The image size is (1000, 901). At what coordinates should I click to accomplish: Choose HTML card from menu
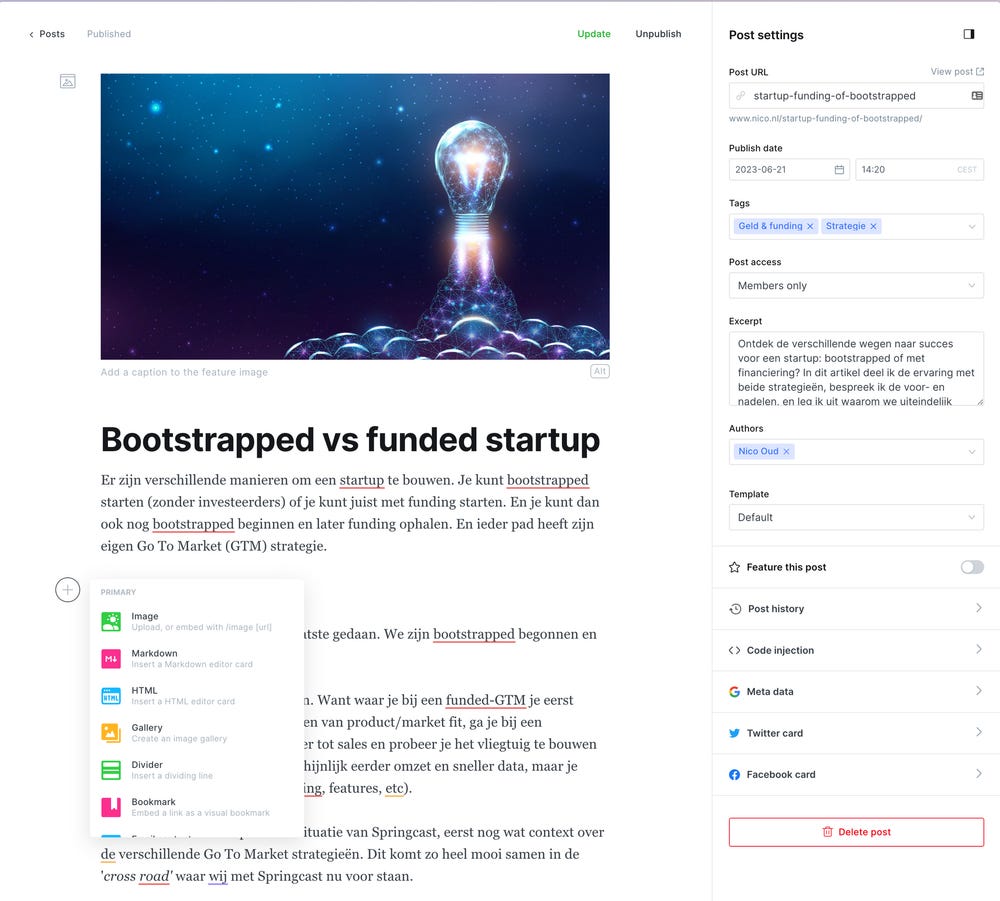pos(197,695)
